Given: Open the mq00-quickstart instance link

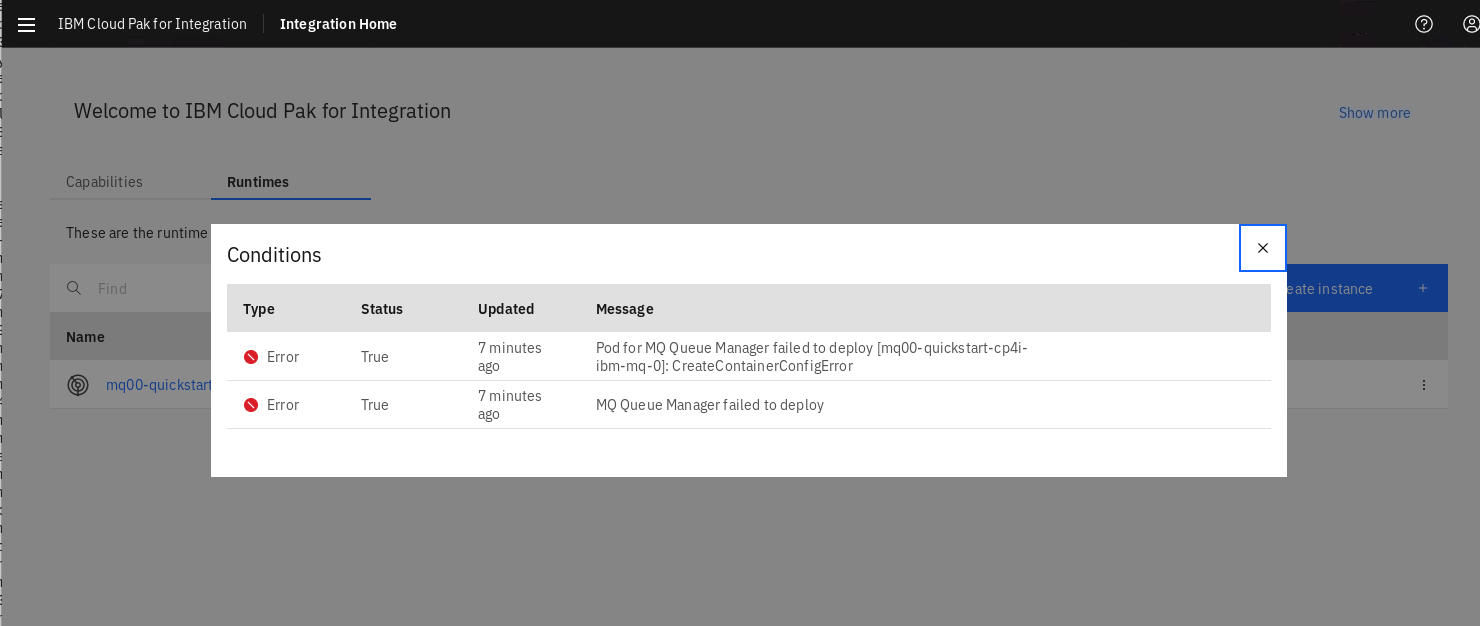Looking at the screenshot, I should (158, 385).
